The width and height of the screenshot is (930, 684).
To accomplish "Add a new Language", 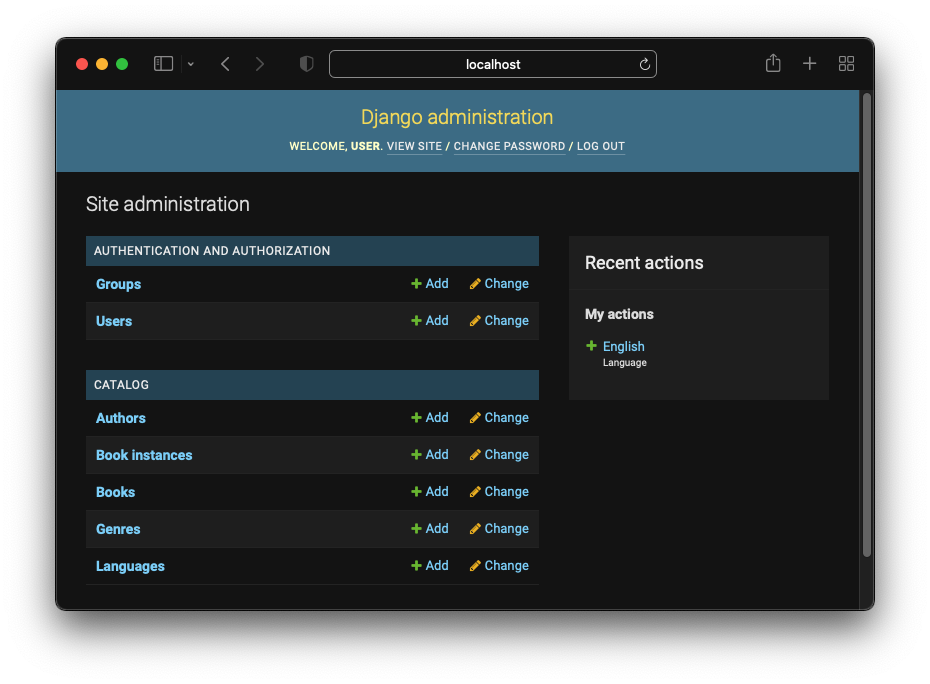I will (430, 565).
